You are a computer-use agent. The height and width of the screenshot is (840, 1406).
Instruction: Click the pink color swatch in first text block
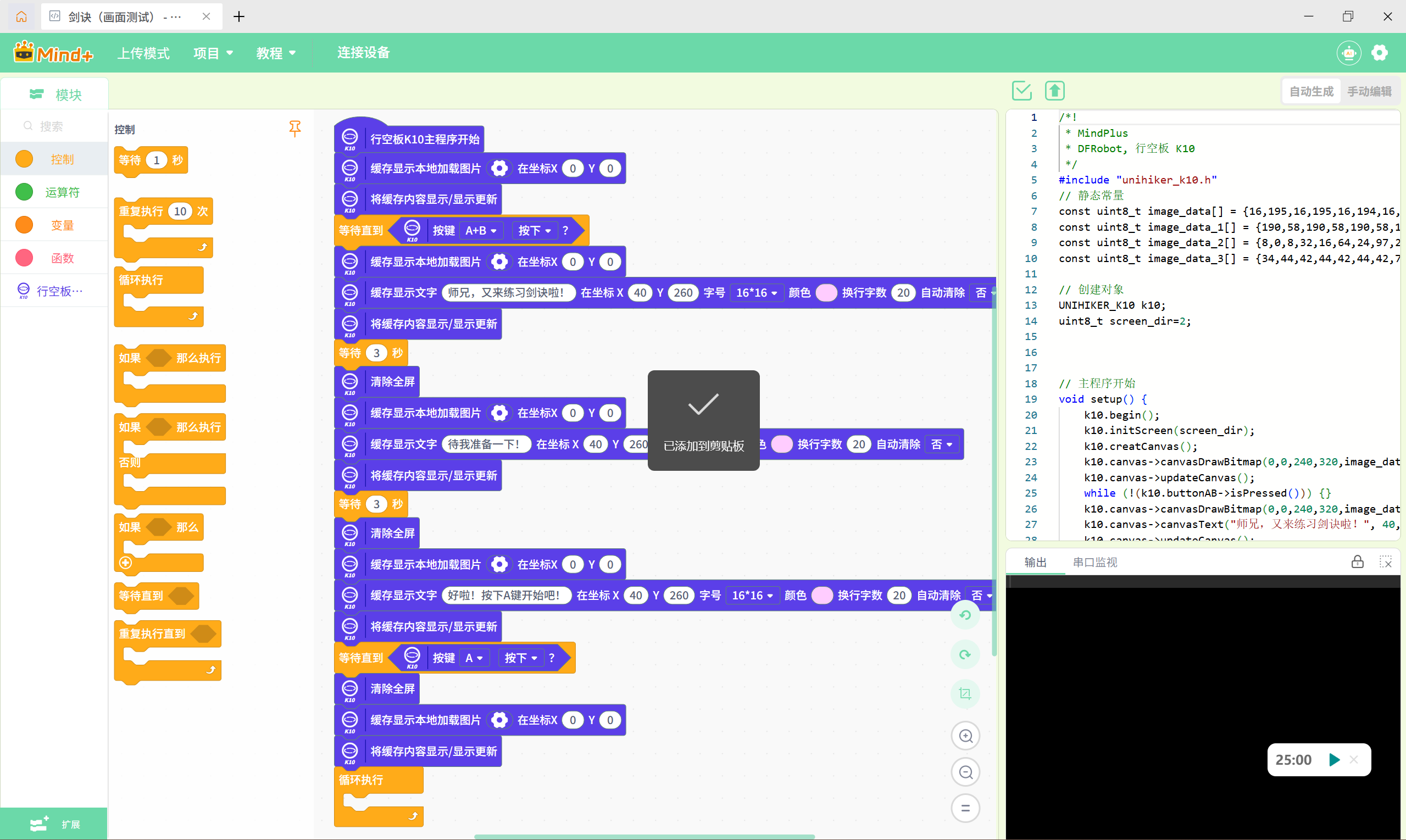click(826, 293)
